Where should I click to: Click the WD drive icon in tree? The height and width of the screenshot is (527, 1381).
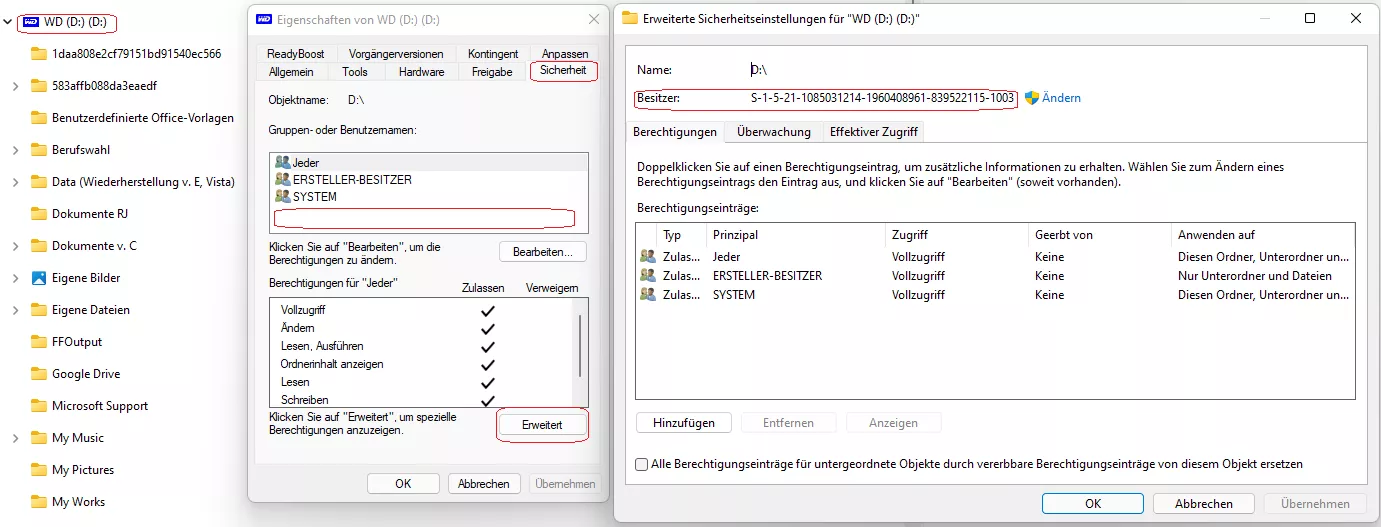pyautogui.click(x=31, y=22)
